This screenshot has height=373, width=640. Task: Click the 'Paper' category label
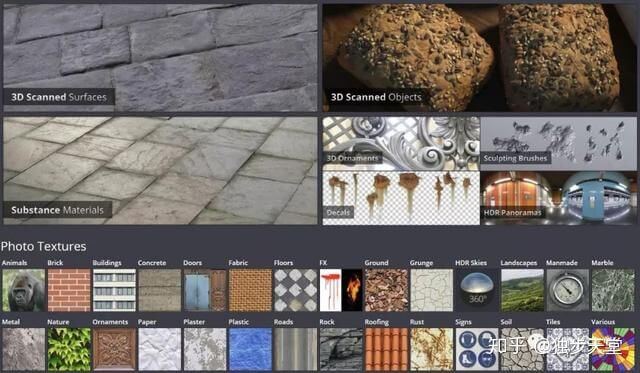point(147,322)
